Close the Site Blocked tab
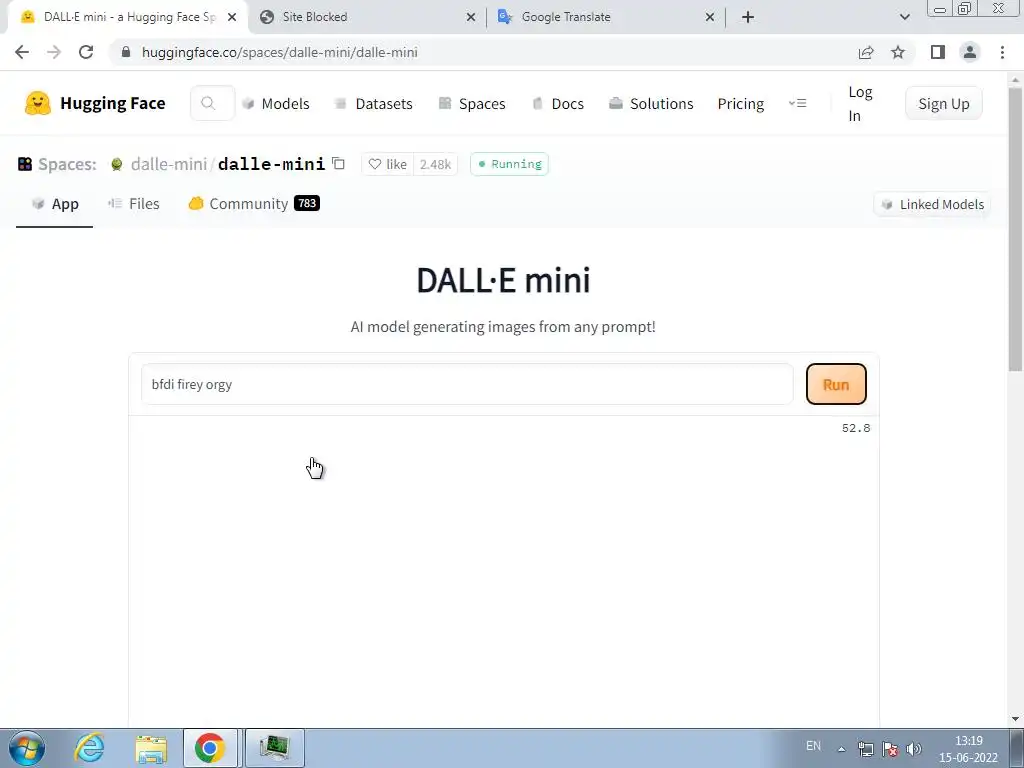The height and width of the screenshot is (768, 1024). pos(471,17)
